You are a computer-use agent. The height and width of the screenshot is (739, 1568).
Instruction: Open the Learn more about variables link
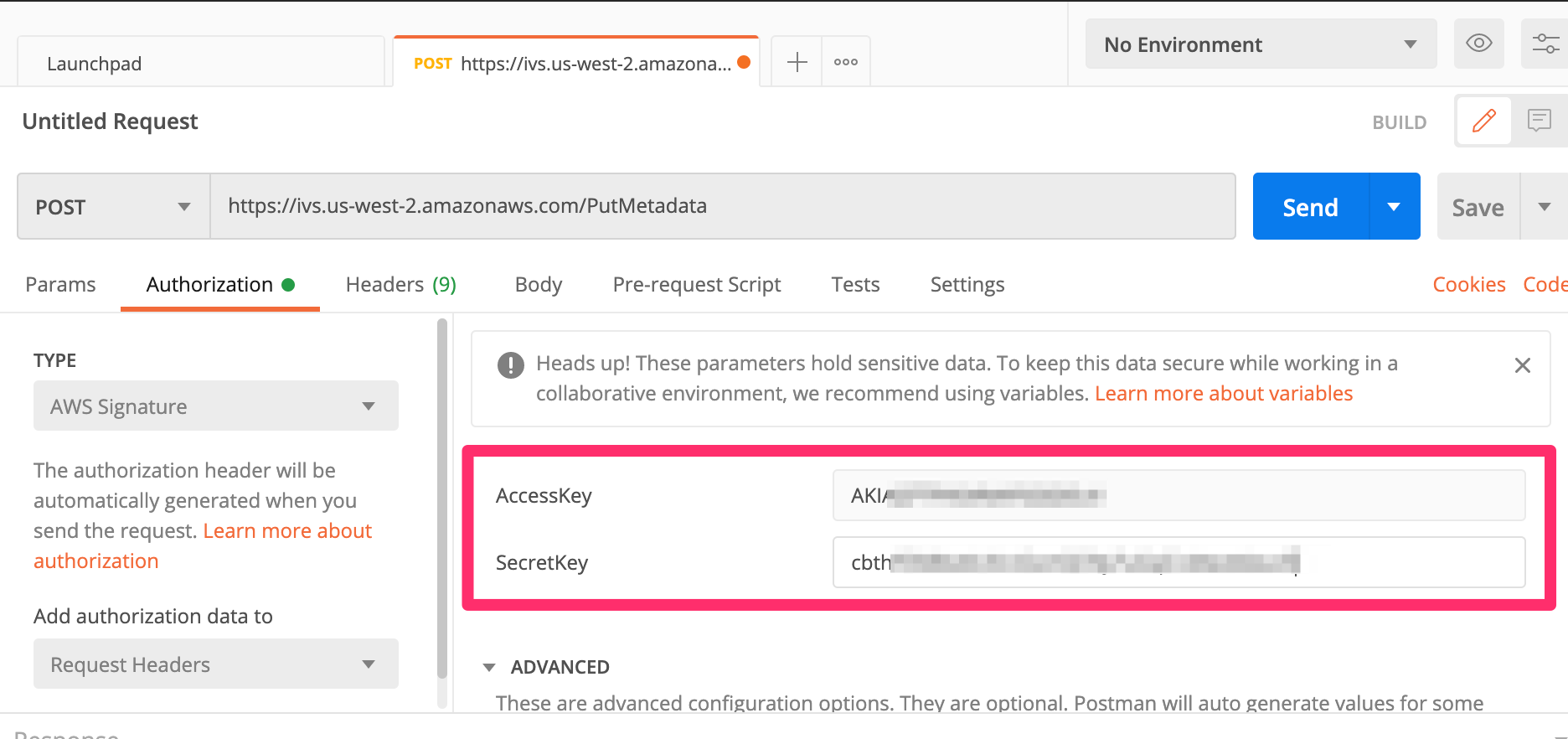tap(1224, 394)
